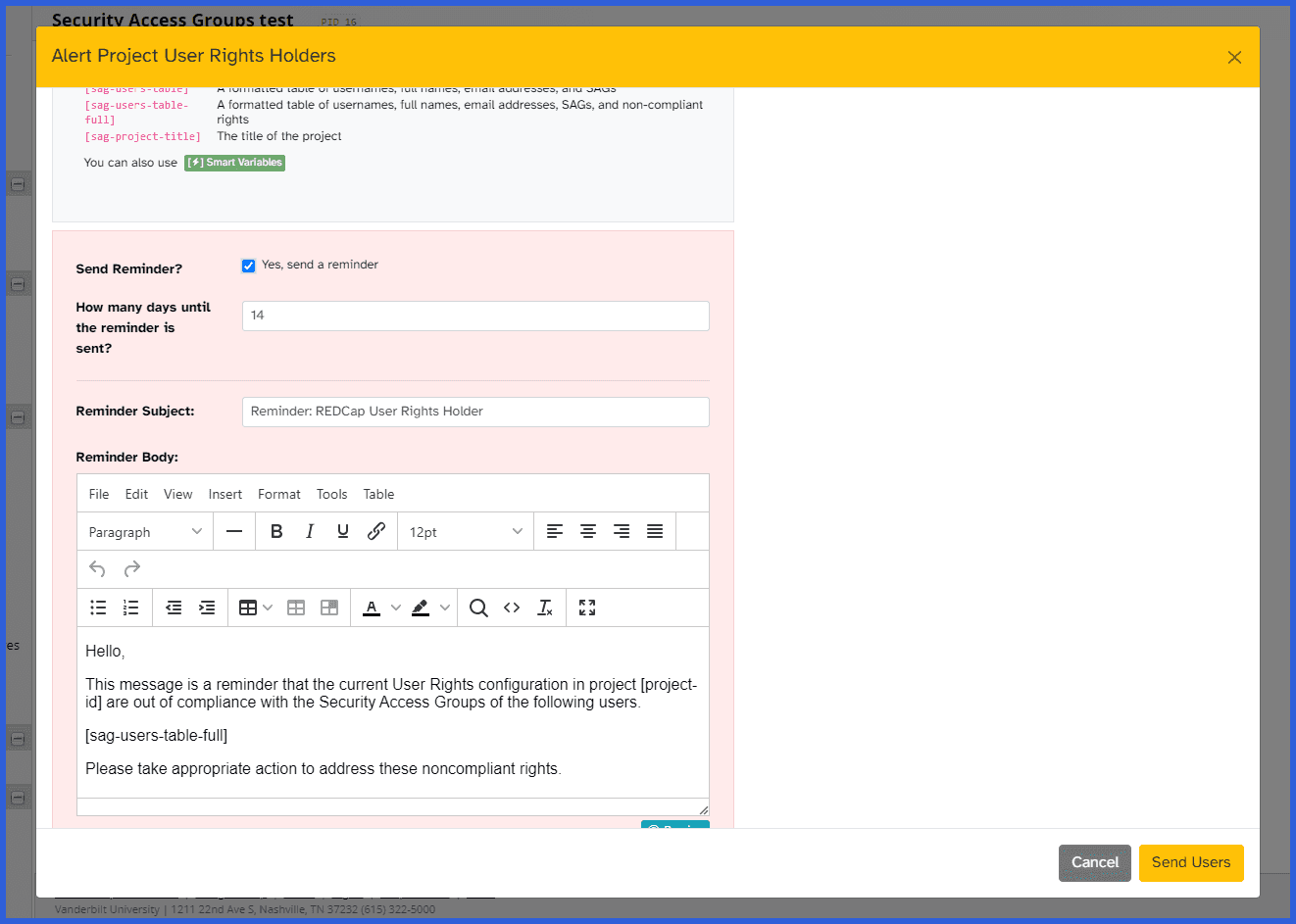Screen dimensions: 1296x924
Task: Open the View menu in the editor
Action: (177, 494)
